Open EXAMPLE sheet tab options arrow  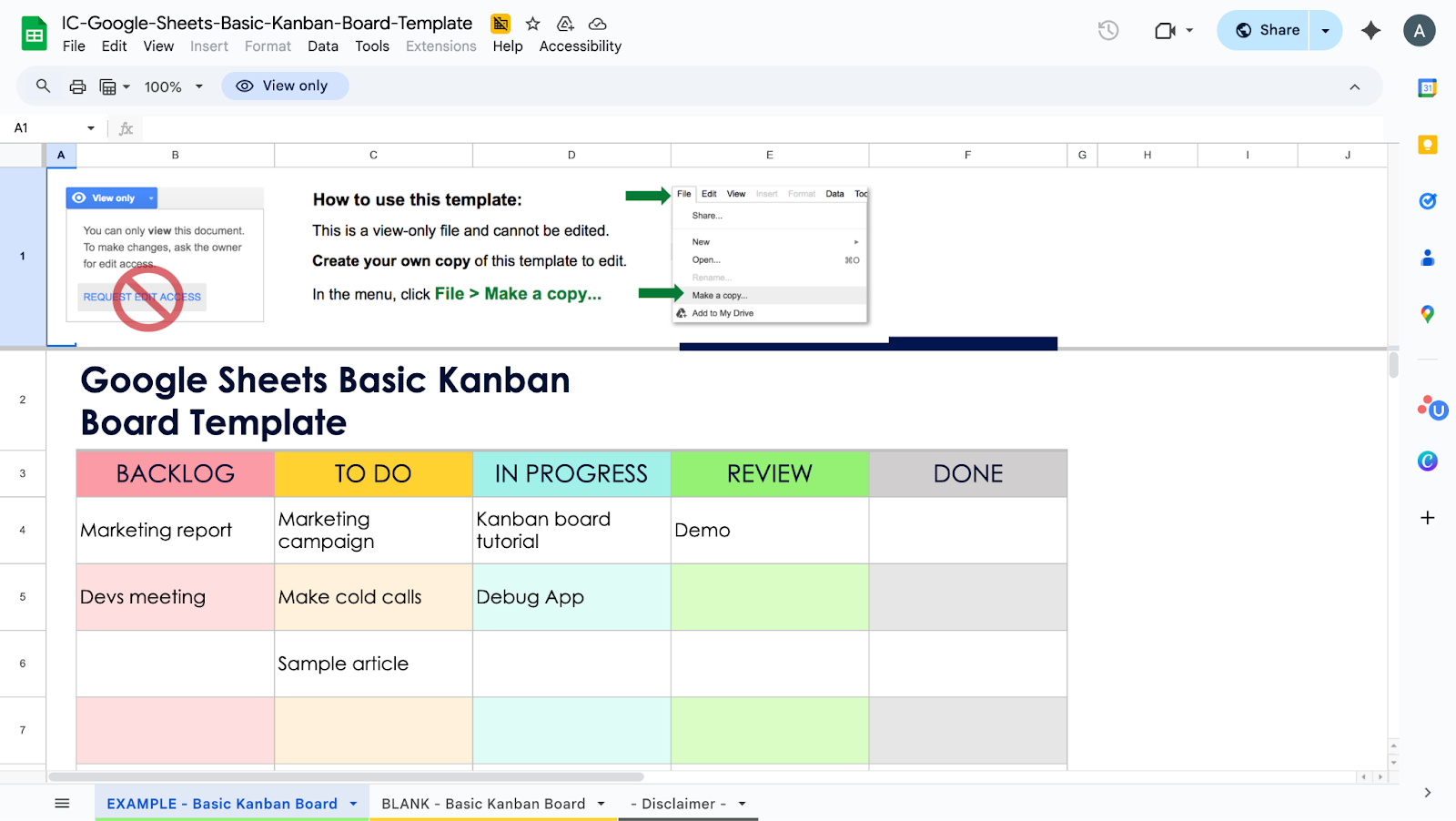pyautogui.click(x=354, y=804)
